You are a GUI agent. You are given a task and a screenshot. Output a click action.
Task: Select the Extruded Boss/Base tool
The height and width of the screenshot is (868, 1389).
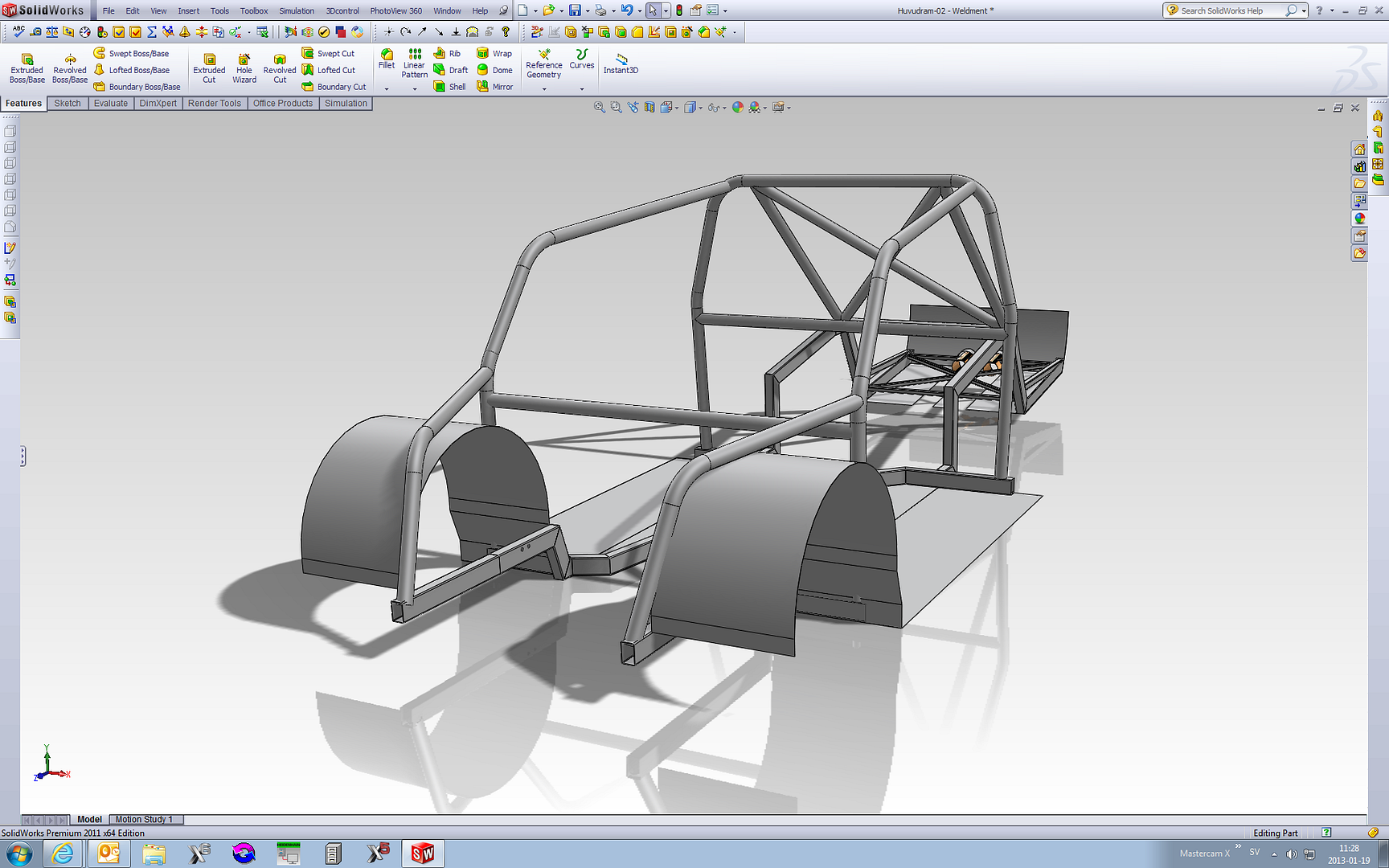point(27,68)
